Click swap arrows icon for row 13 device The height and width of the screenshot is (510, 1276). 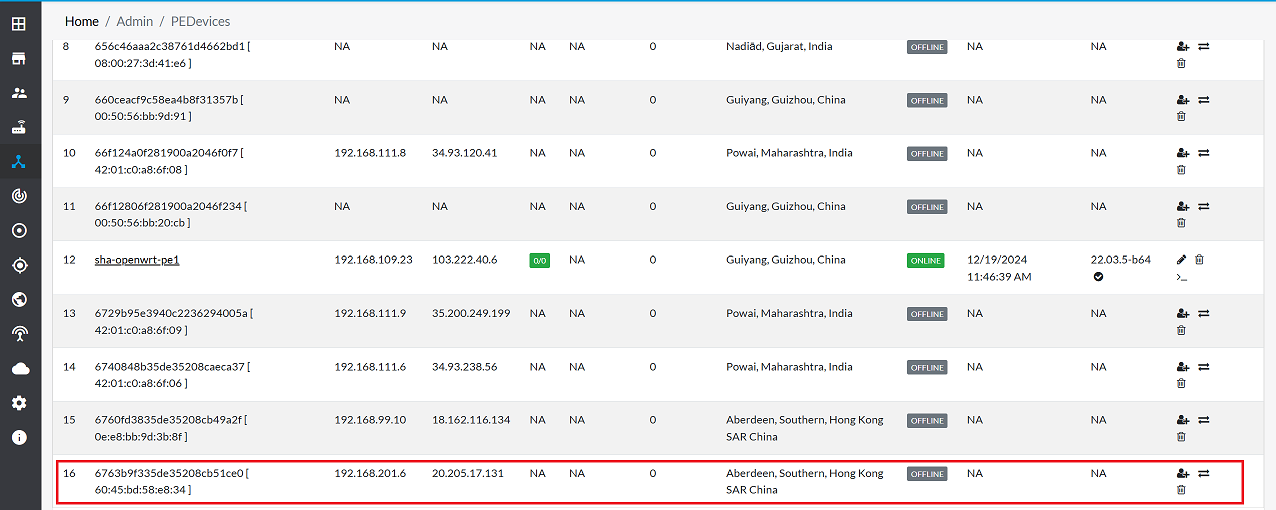[1204, 313]
